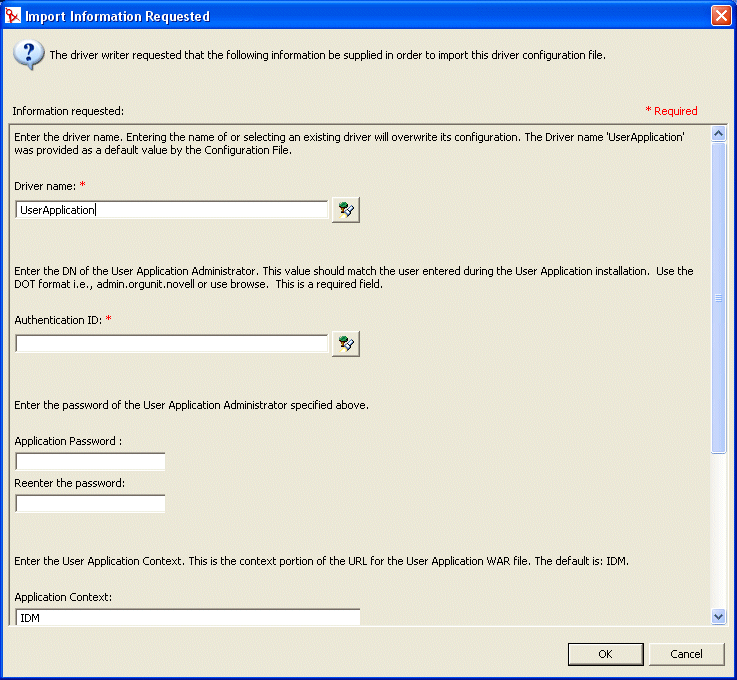Screen dimensions: 737x680
Task: Click the empty scrollbar track below the thumb
Action: pyautogui.click(x=717, y=530)
